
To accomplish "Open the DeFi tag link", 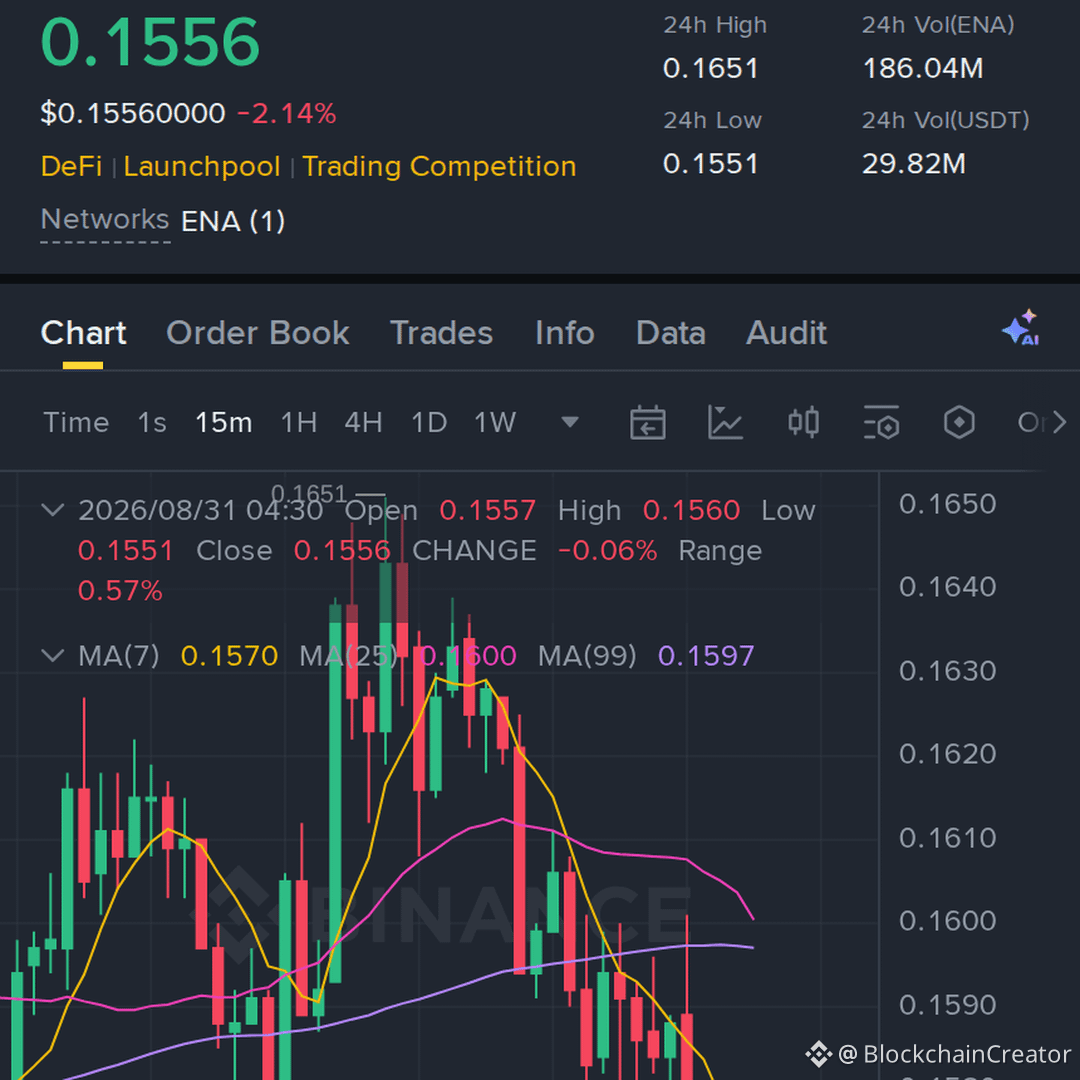I will [71, 167].
